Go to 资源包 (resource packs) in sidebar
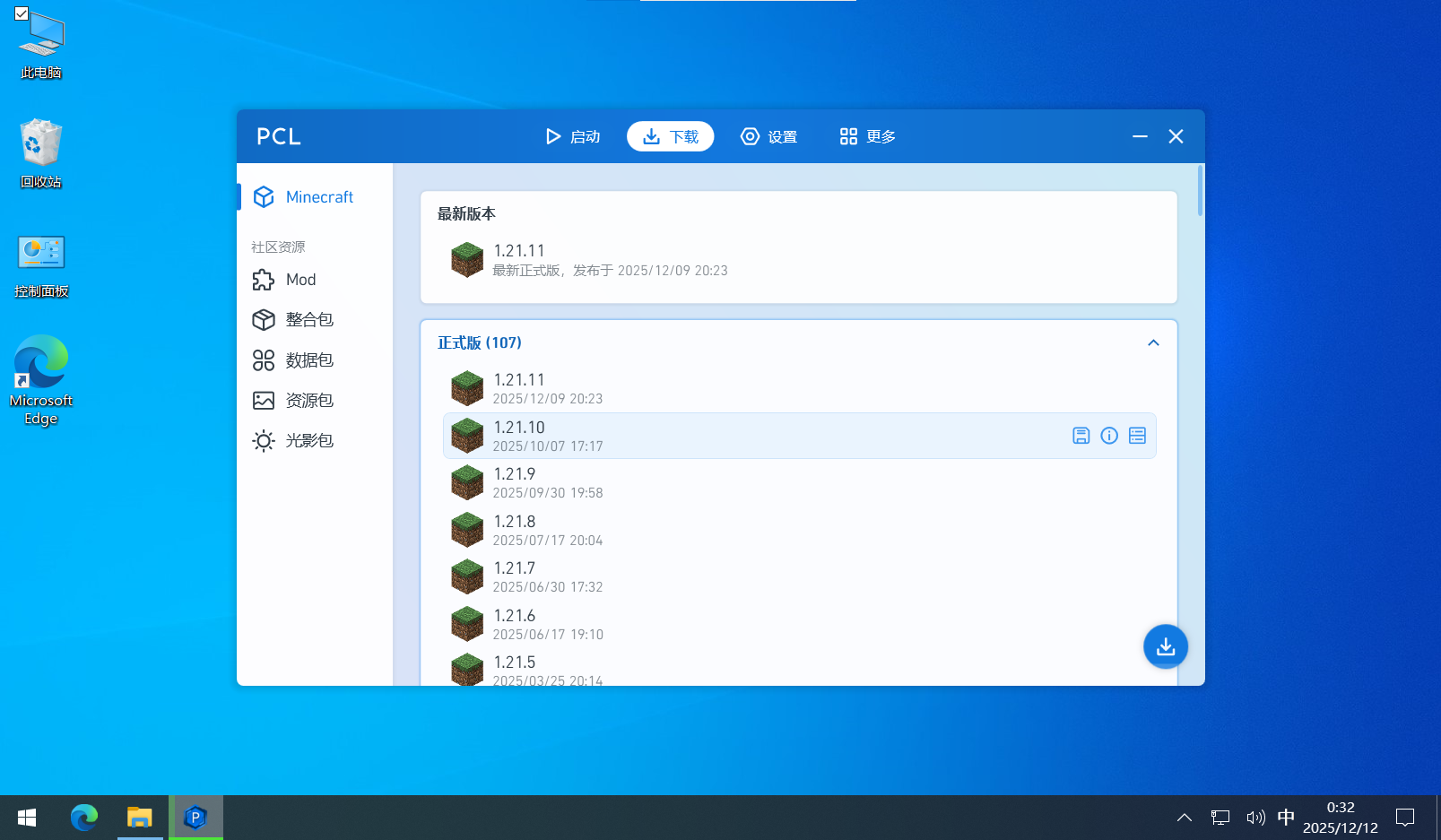Viewport: 1441px width, 840px height. 308,401
